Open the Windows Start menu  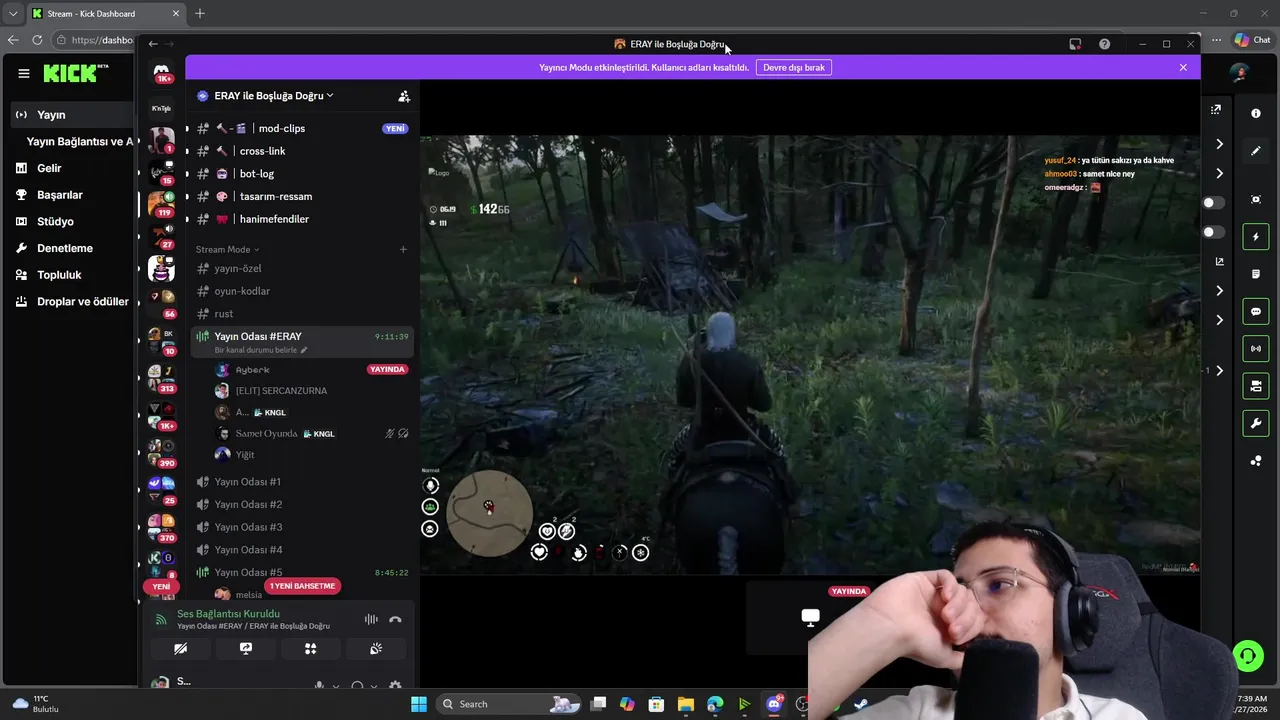coord(418,704)
